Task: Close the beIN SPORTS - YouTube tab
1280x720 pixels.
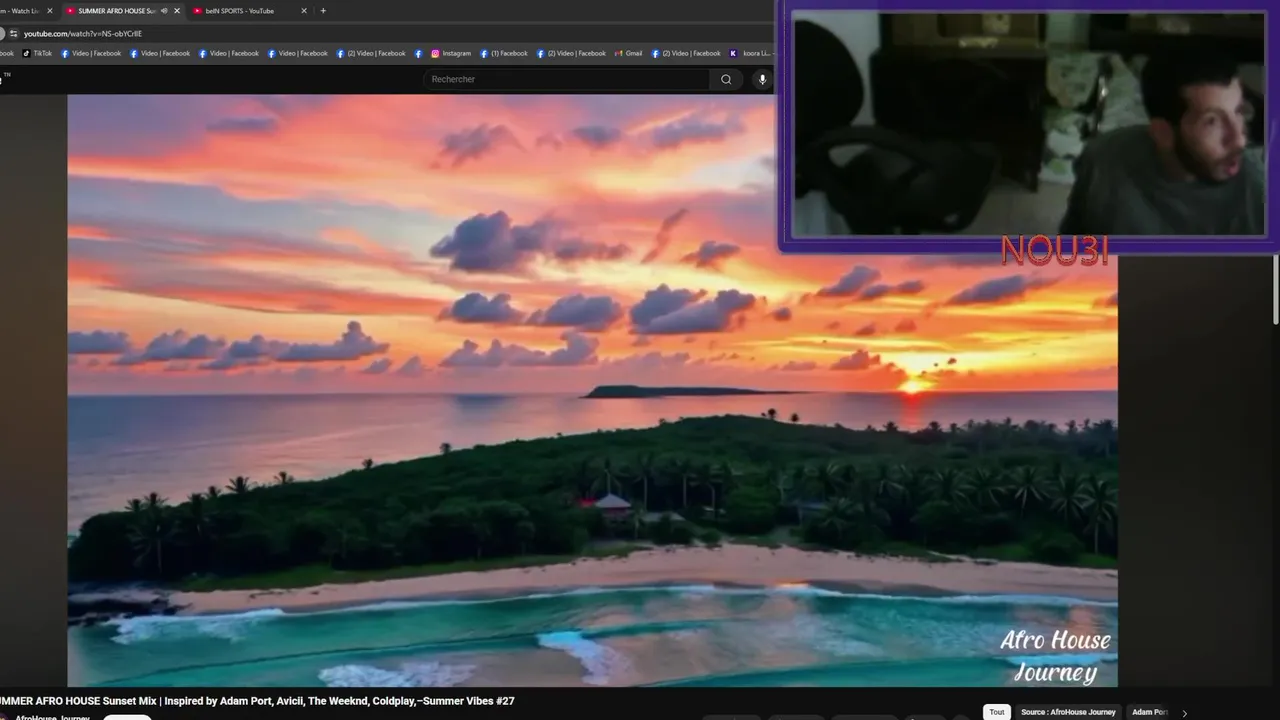Action: click(x=304, y=11)
